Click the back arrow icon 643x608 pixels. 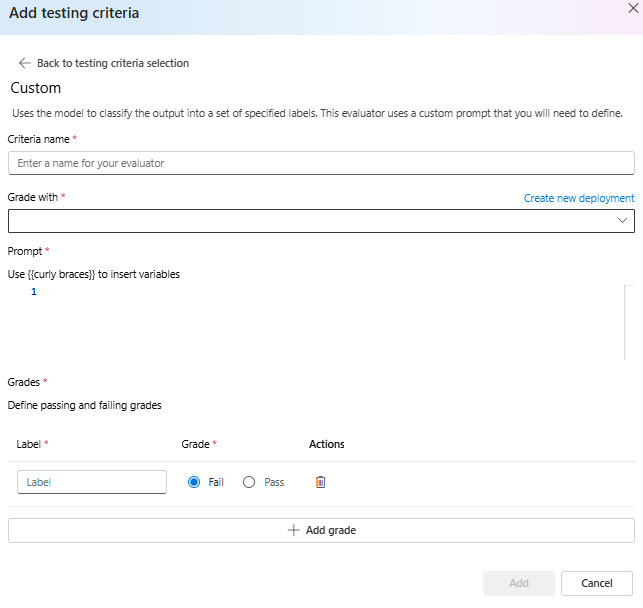(x=24, y=63)
